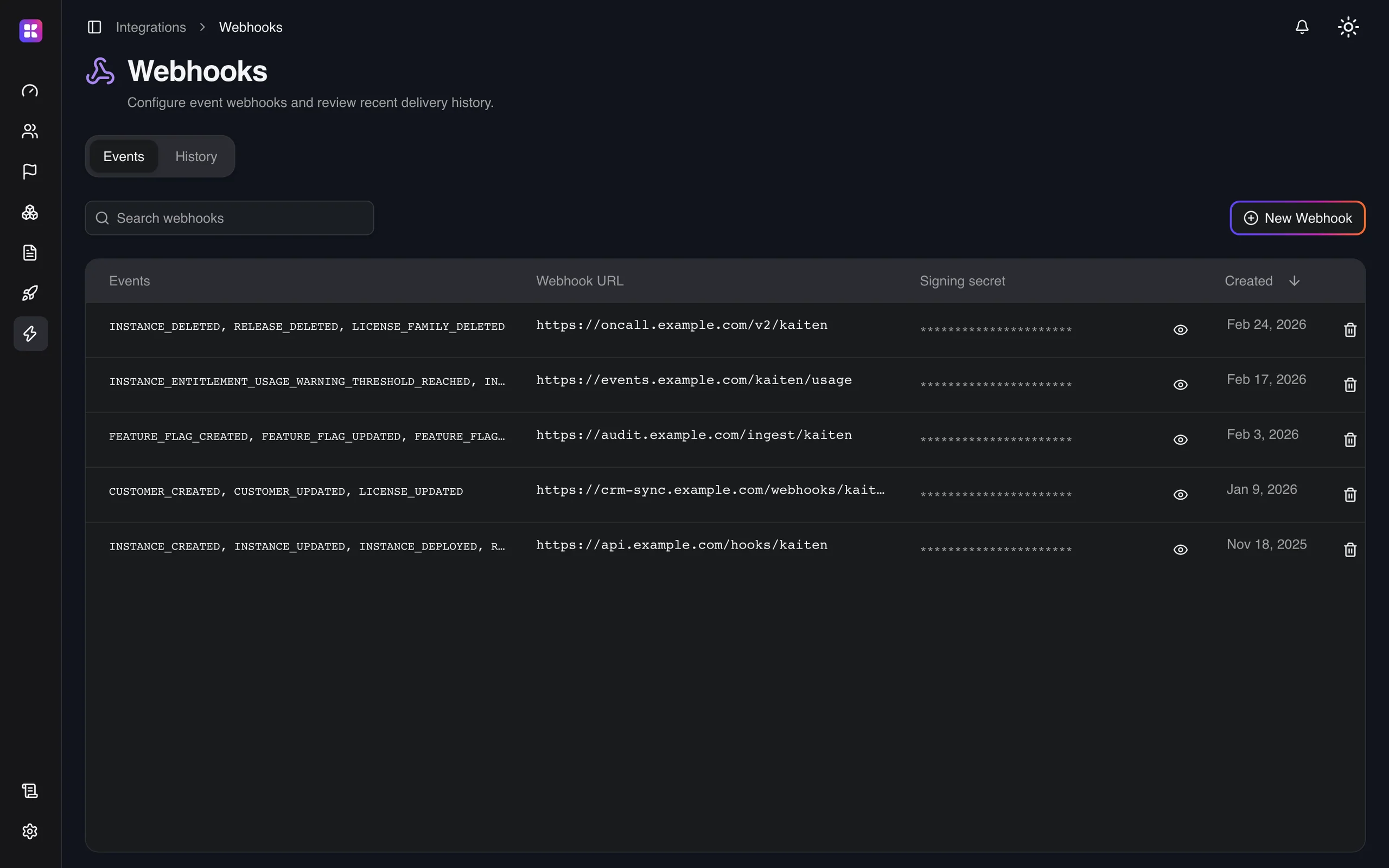This screenshot has height=868, width=1389.
Task: Sort by the Created column arrow
Action: [1294, 280]
